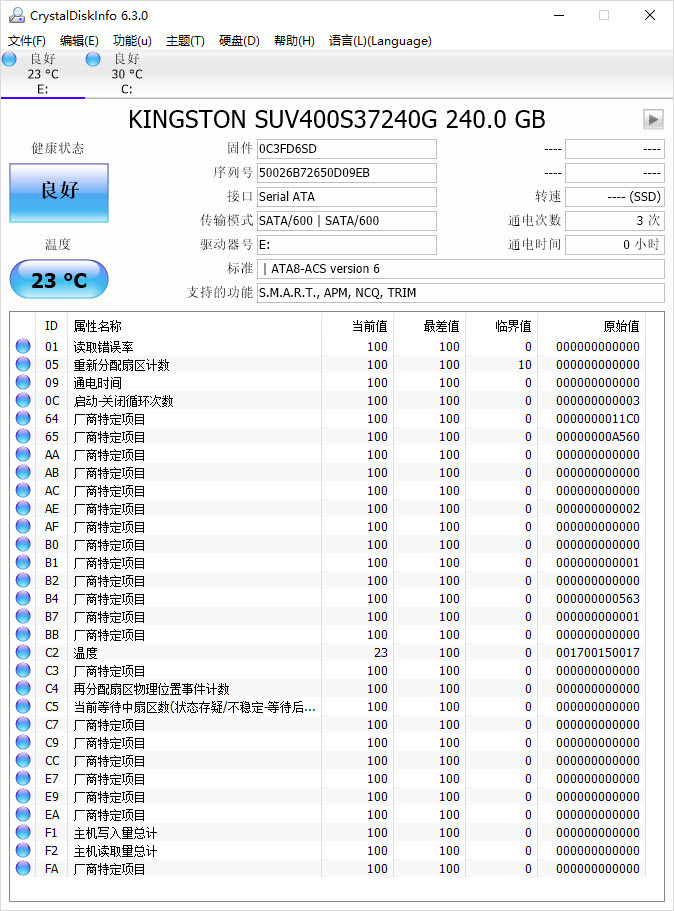The image size is (674, 911).
Task: Click status icon for attribute C5
Action: [x=23, y=706]
